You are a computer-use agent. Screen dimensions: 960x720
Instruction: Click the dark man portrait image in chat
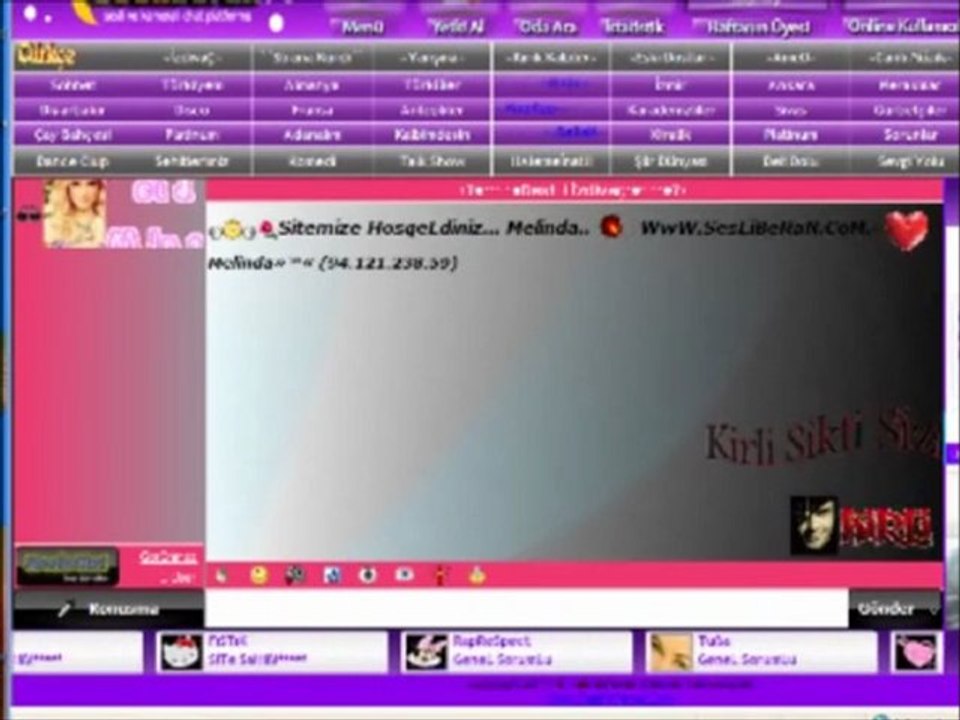click(814, 525)
